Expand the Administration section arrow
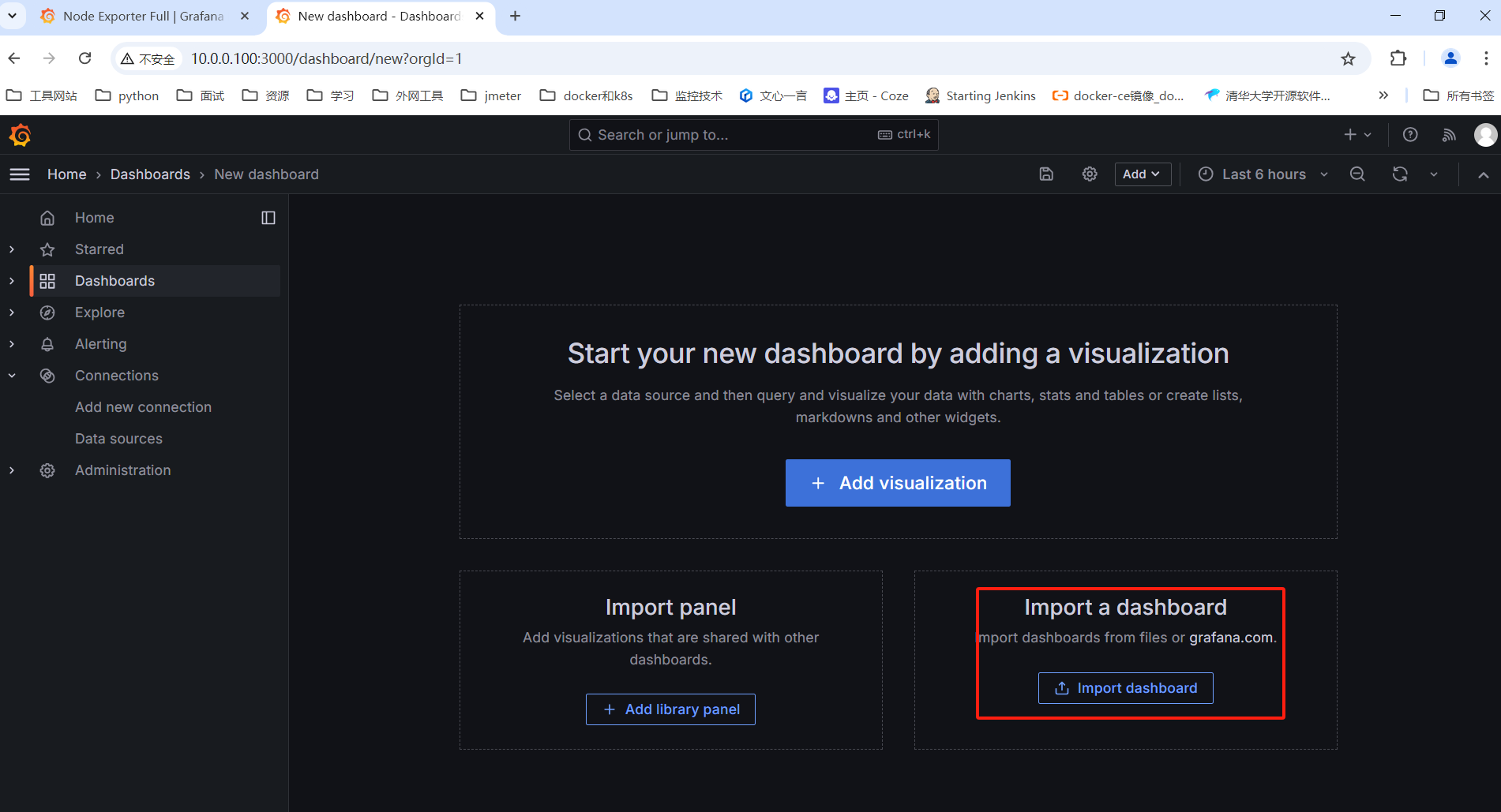Screen dimensions: 1501x812 (x=12, y=470)
